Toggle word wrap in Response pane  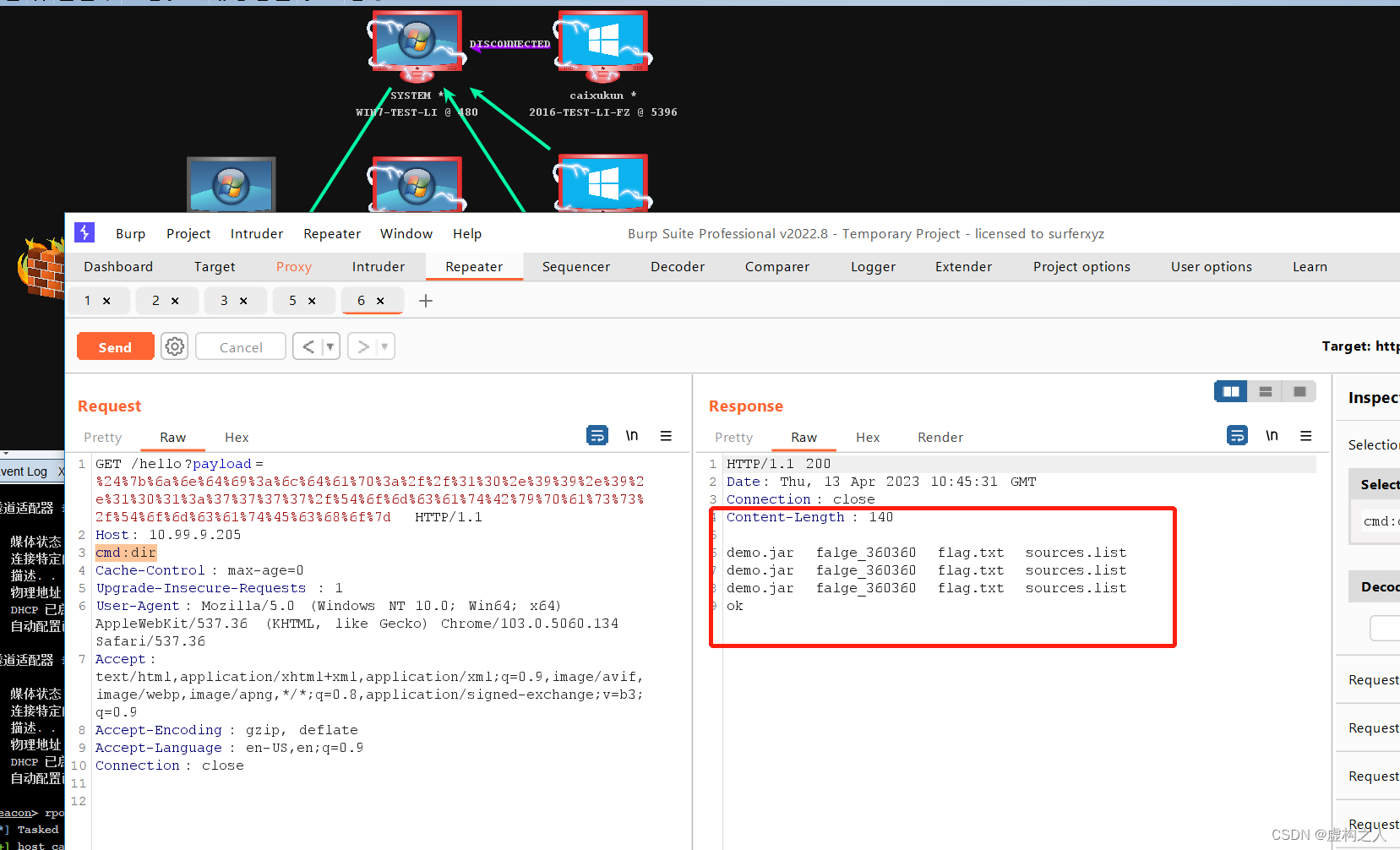[1238, 435]
